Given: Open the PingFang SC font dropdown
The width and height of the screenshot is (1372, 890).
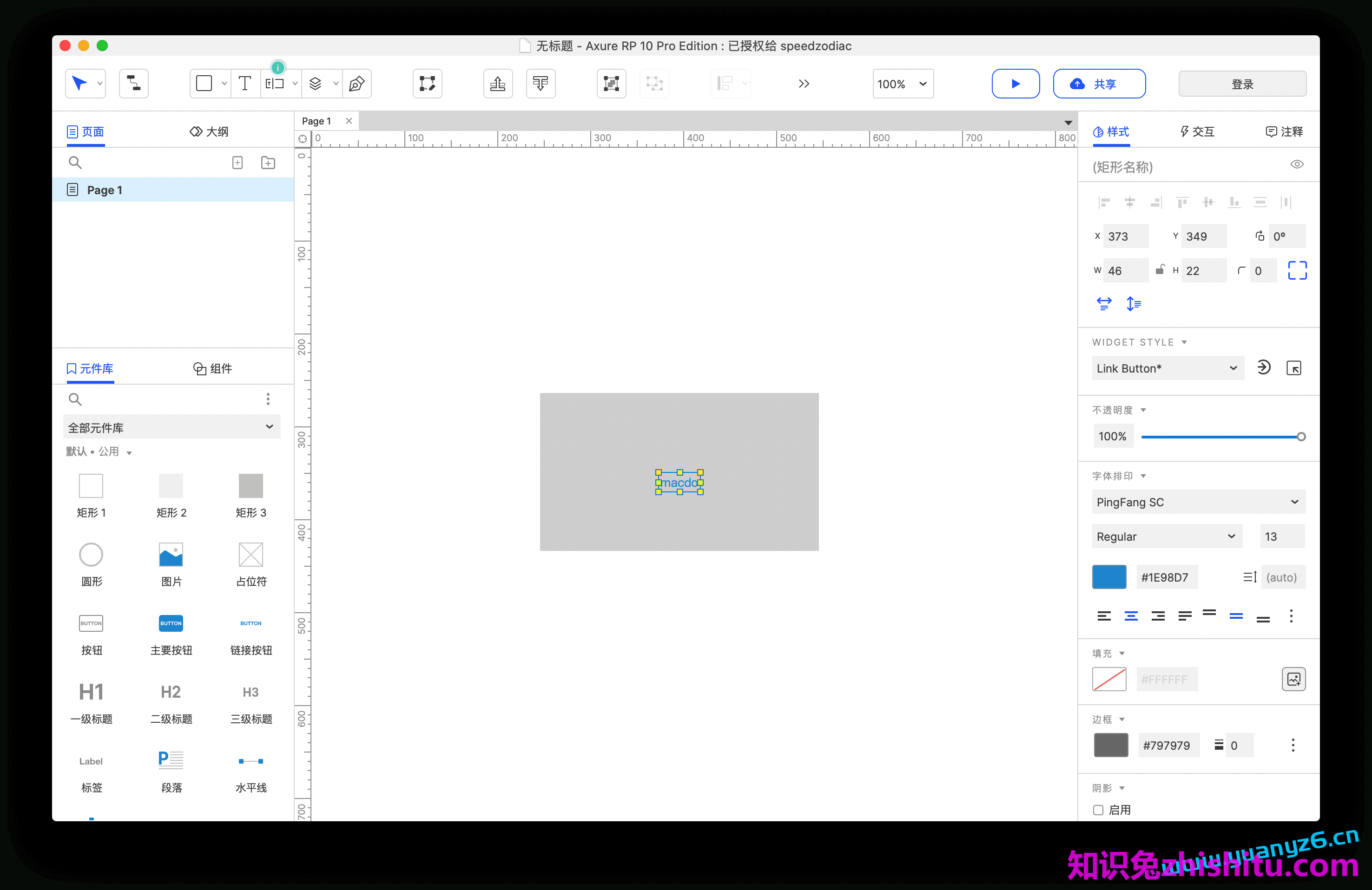Looking at the screenshot, I should pyautogui.click(x=1199, y=502).
